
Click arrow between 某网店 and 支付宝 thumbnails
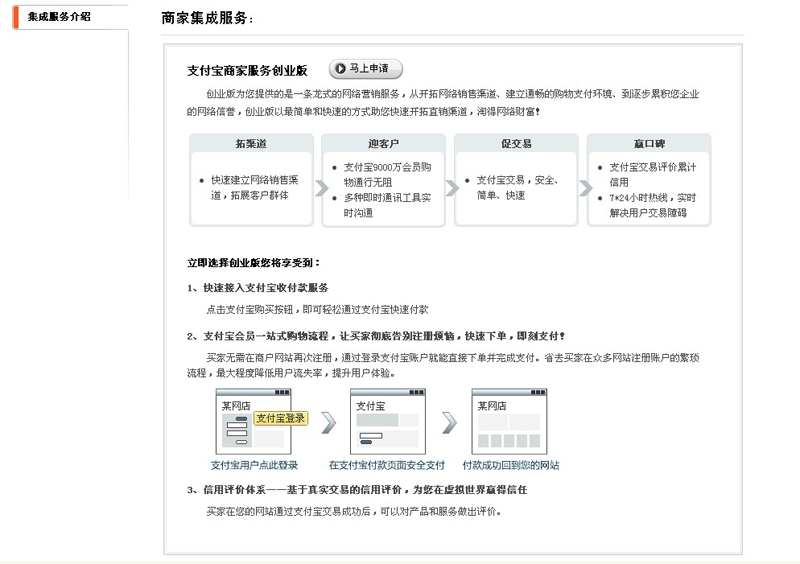tap(329, 422)
